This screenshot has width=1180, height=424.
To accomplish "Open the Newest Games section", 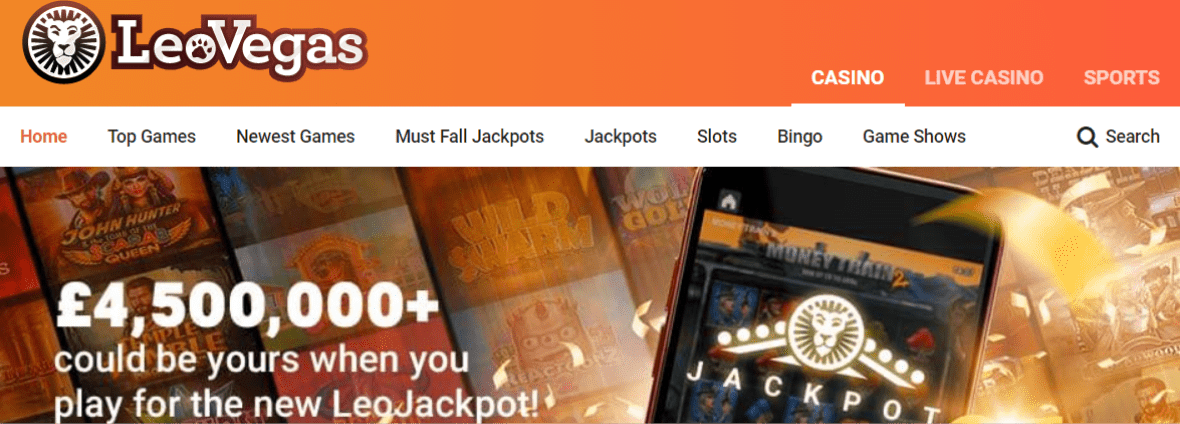I will (x=295, y=136).
